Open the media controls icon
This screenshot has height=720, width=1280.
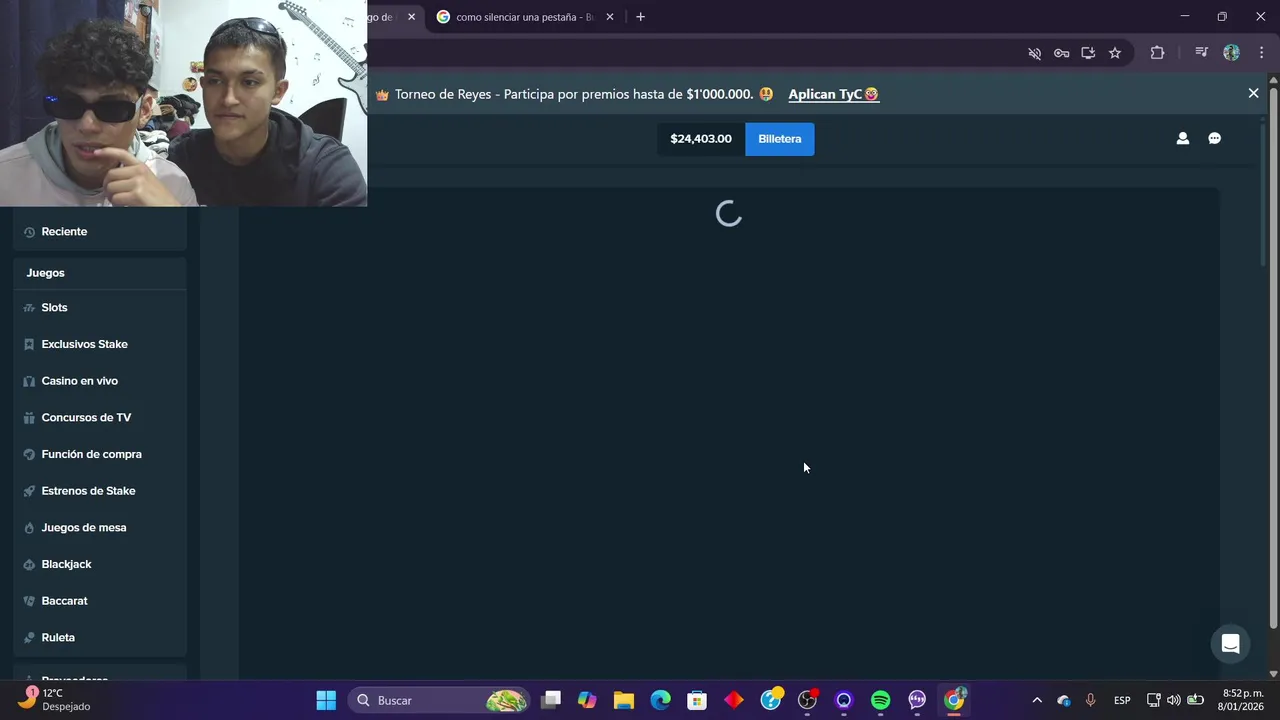(x=1202, y=53)
